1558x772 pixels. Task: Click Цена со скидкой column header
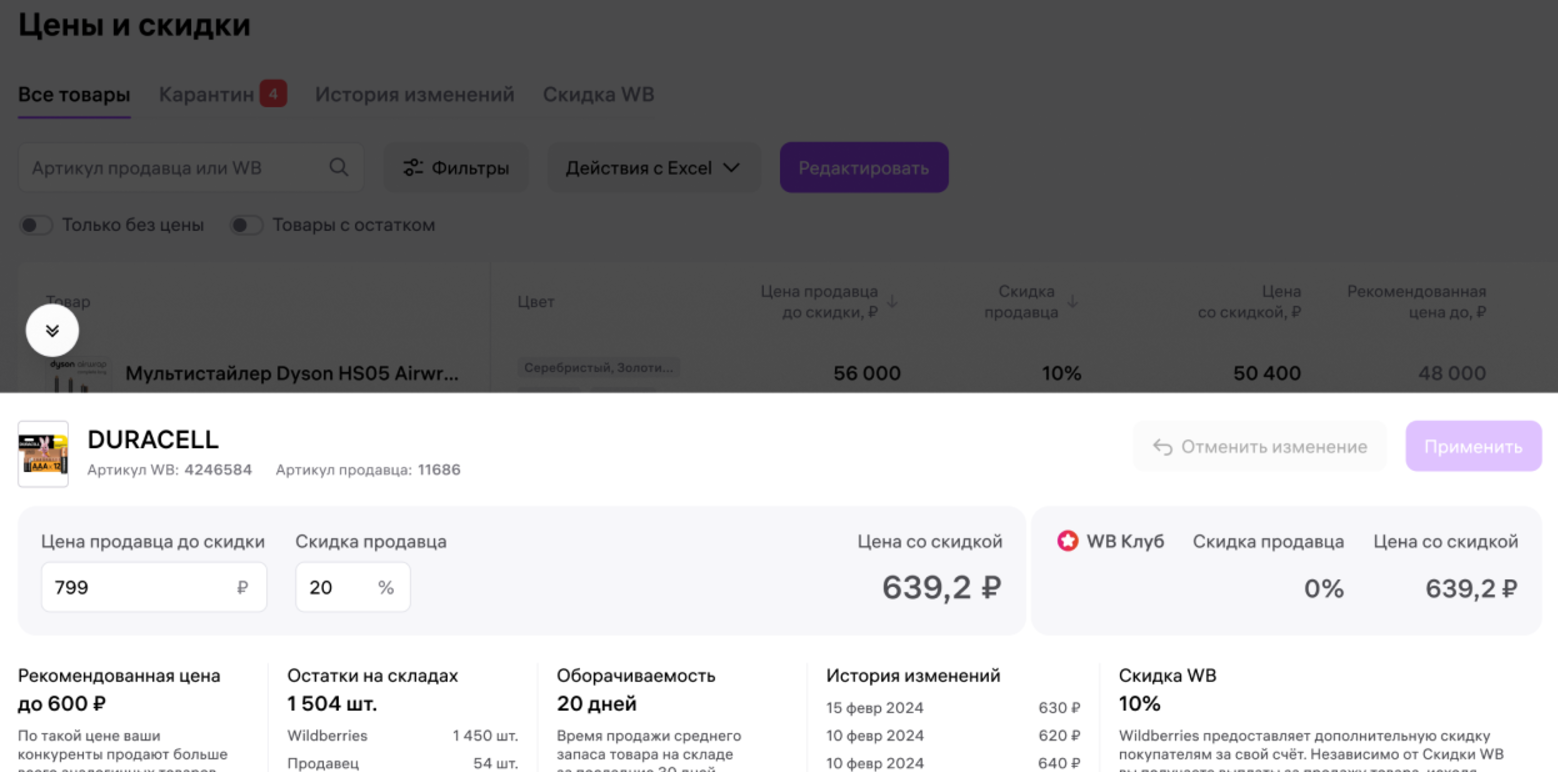point(1250,302)
